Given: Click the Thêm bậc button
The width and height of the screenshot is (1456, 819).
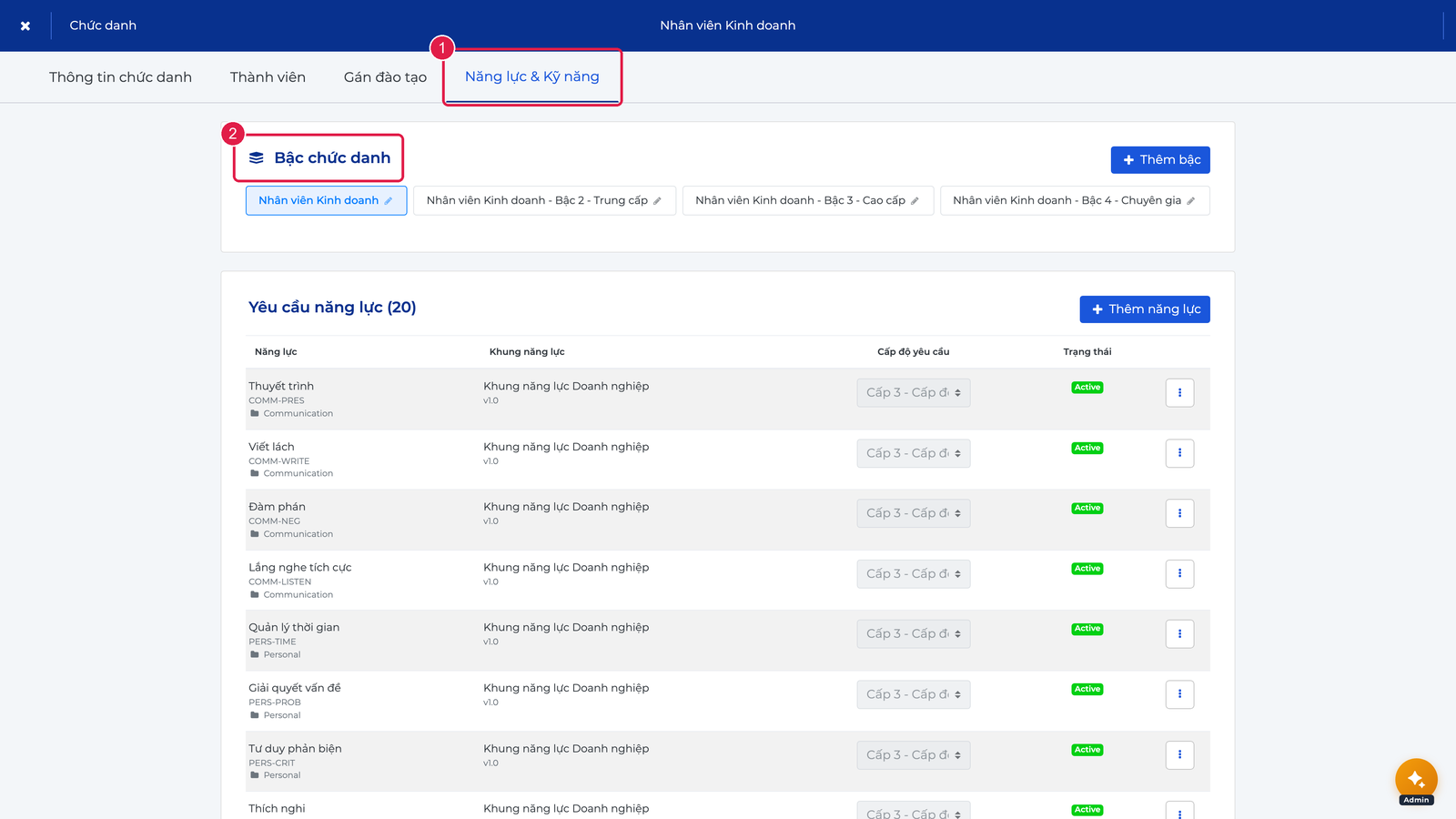Looking at the screenshot, I should [x=1160, y=160].
